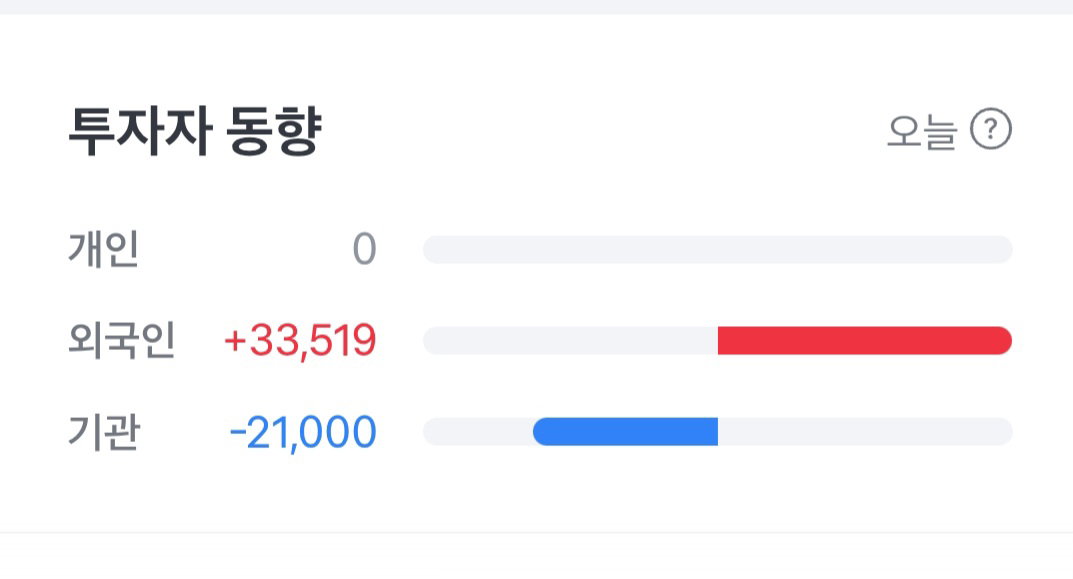Click the gray right half of 기관 bar
The image size is (1073, 579).
(x=865, y=432)
